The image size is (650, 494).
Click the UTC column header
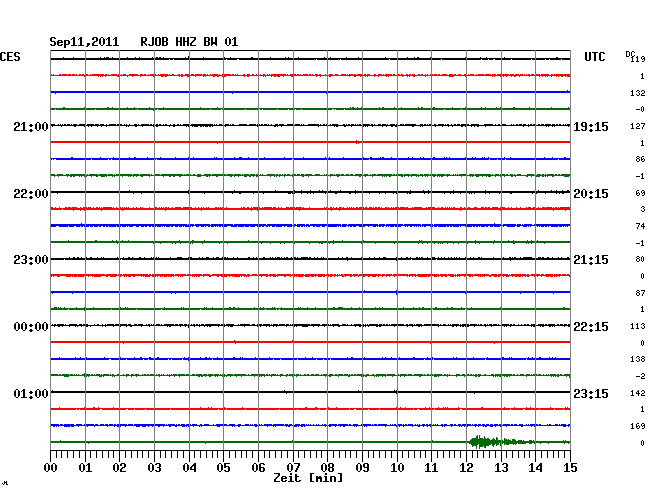(x=594, y=57)
